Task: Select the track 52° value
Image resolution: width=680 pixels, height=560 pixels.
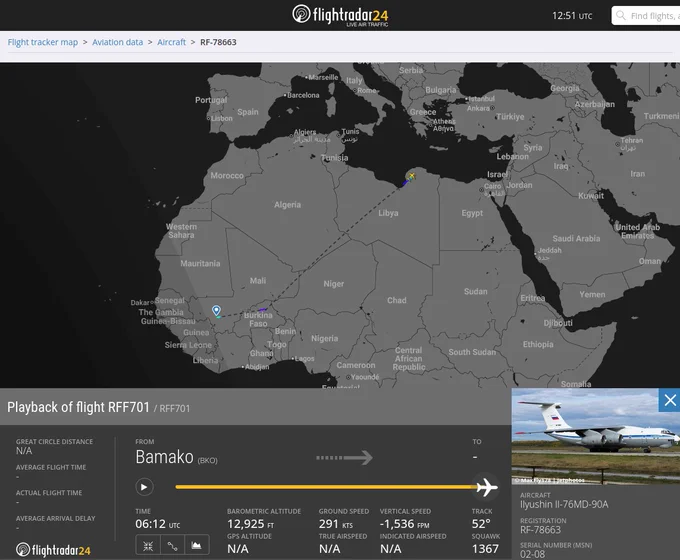Action: point(481,524)
